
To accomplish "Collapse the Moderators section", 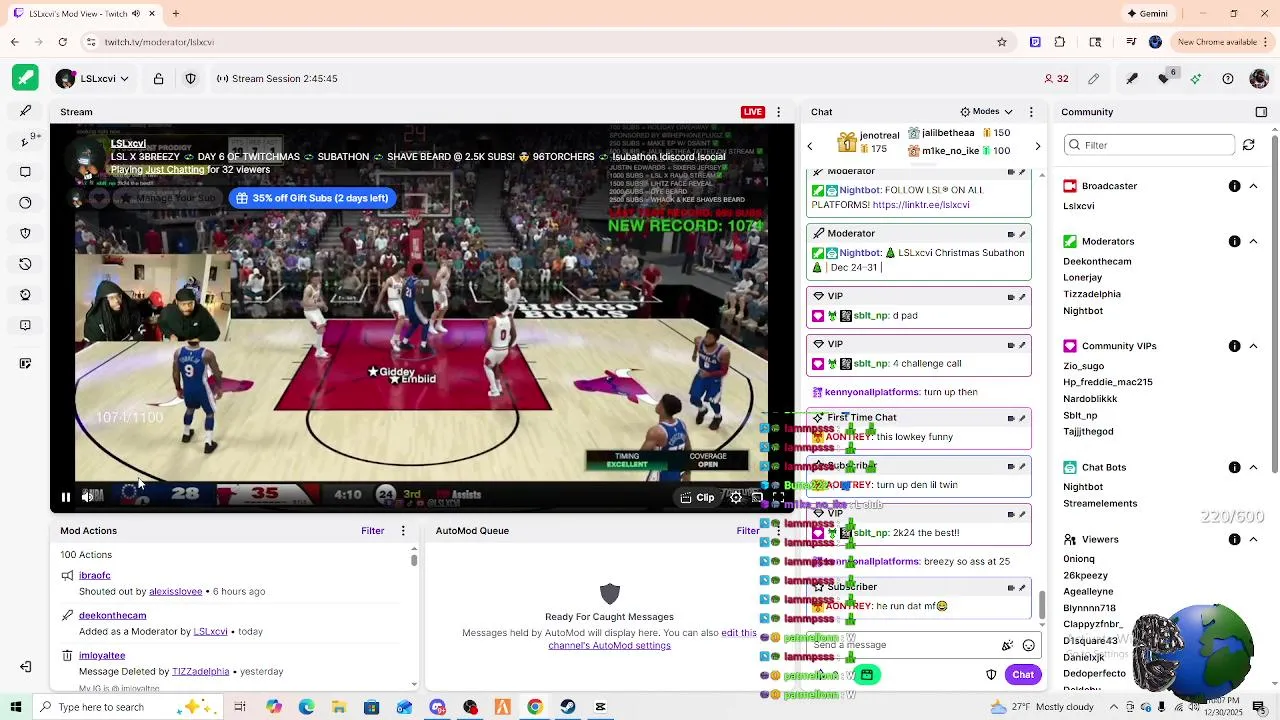I will click(1253, 241).
